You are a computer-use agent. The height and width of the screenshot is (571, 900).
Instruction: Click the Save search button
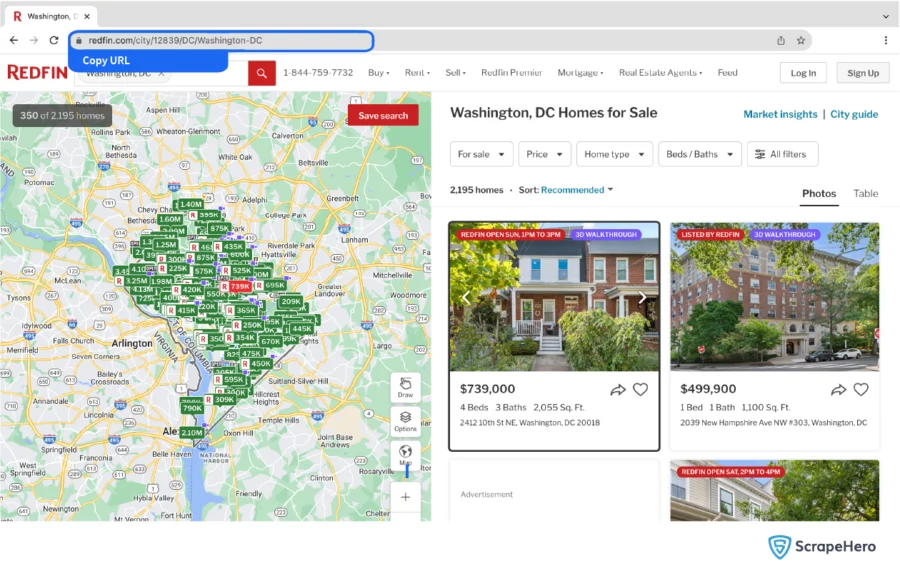pyautogui.click(x=383, y=115)
